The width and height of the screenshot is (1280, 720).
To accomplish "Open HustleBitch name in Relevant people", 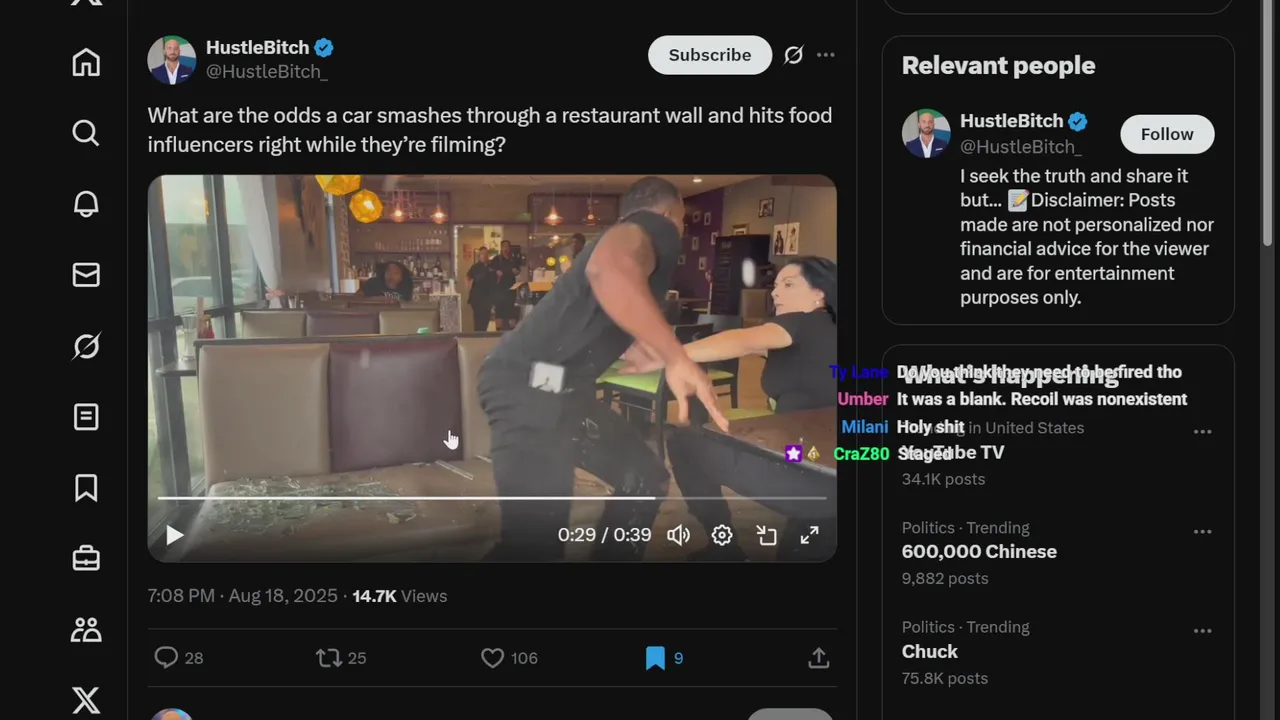I will click(x=1011, y=121).
